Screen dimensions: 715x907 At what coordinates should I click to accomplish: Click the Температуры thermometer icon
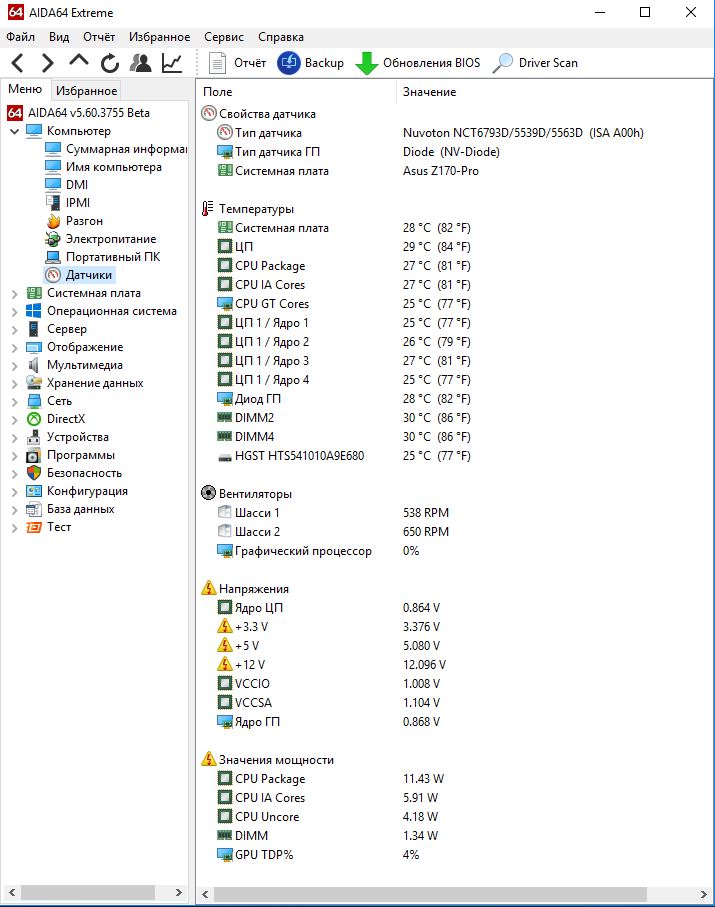click(x=208, y=209)
